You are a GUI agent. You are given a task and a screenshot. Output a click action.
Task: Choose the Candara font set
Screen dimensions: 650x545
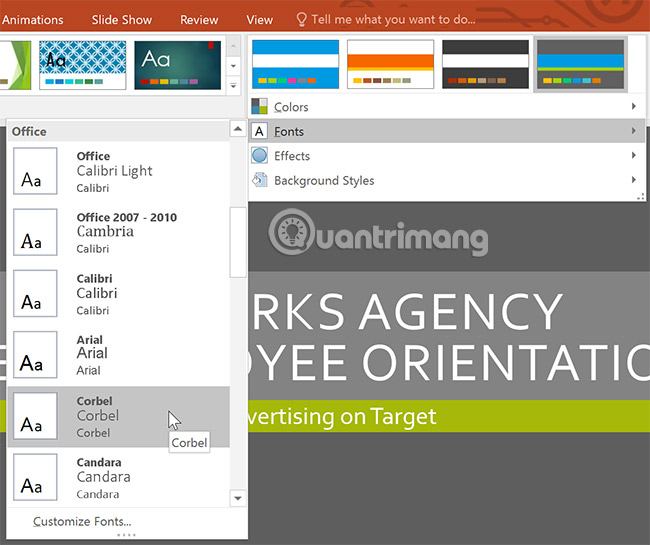(119, 477)
